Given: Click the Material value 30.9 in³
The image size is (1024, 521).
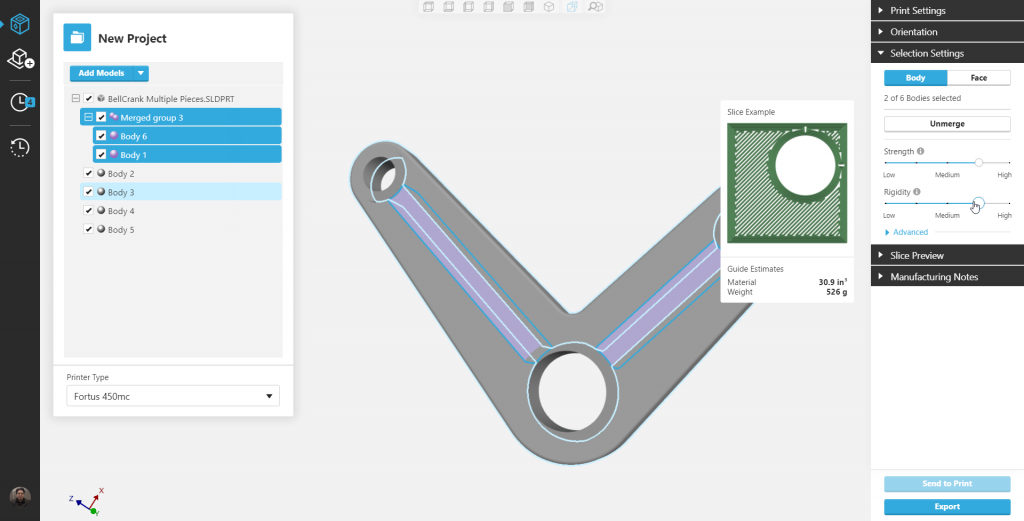Looking at the screenshot, I should [x=833, y=282].
